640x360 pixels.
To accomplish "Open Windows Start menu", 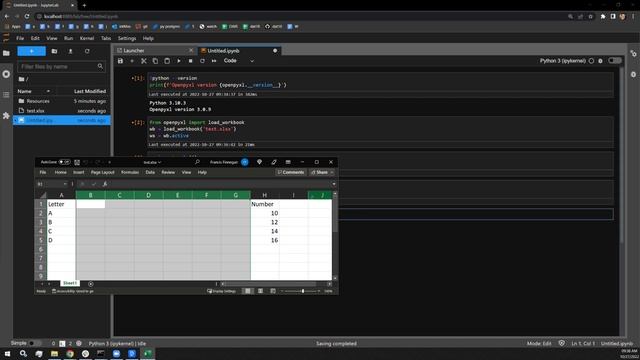I will click(x=7, y=353).
